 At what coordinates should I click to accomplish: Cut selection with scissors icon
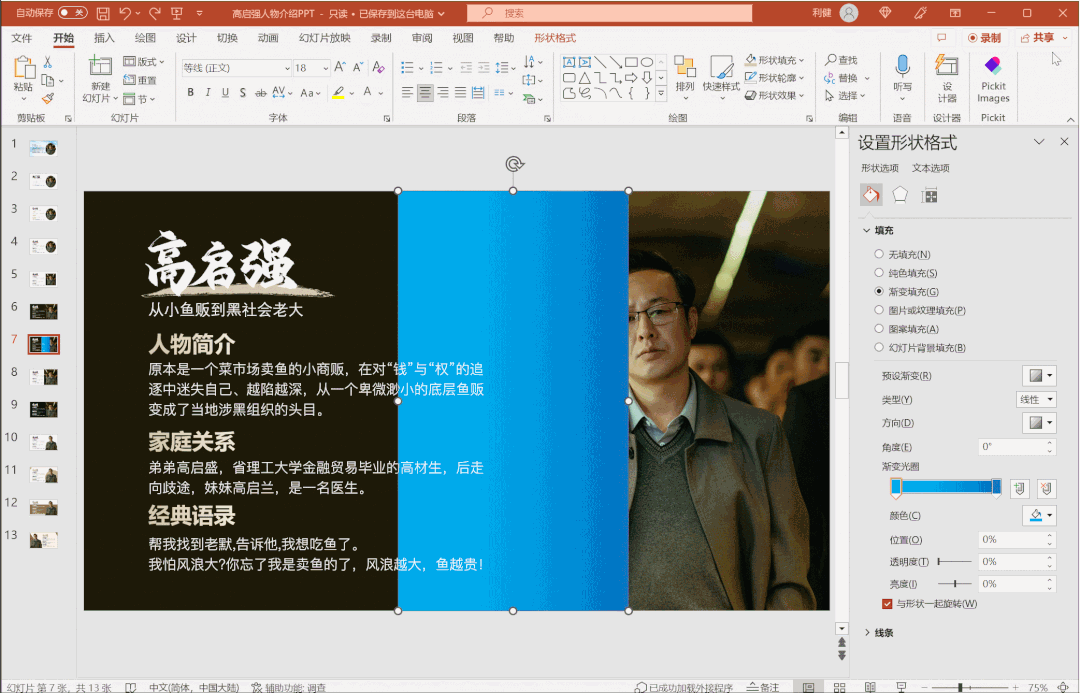(48, 63)
